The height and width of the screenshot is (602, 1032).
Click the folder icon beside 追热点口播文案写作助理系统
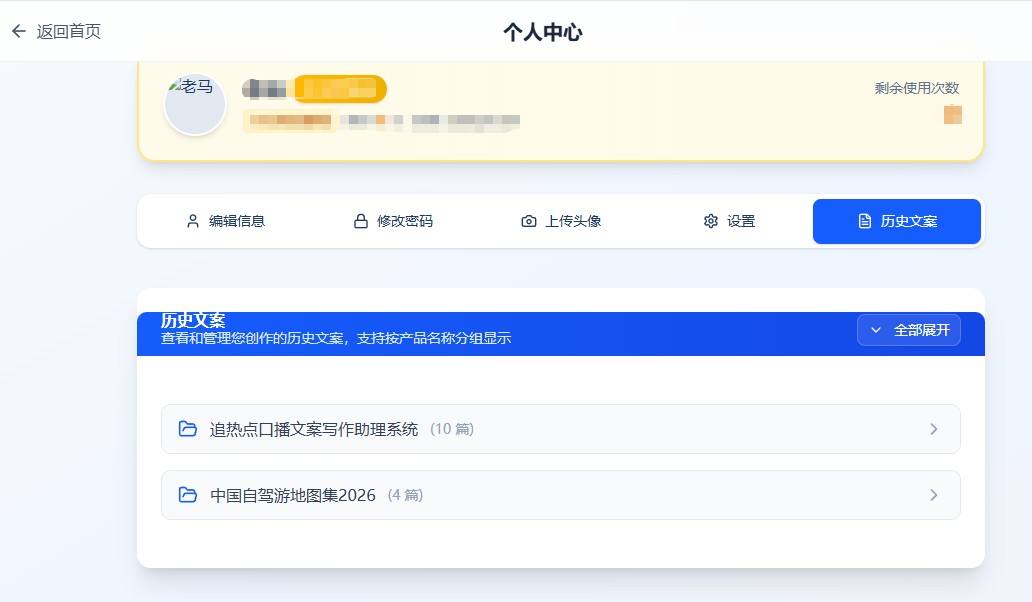pyautogui.click(x=188, y=429)
